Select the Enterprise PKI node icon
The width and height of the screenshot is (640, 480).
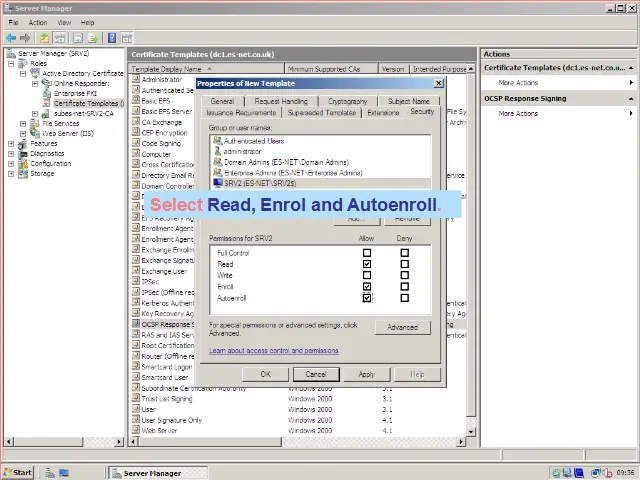47,93
